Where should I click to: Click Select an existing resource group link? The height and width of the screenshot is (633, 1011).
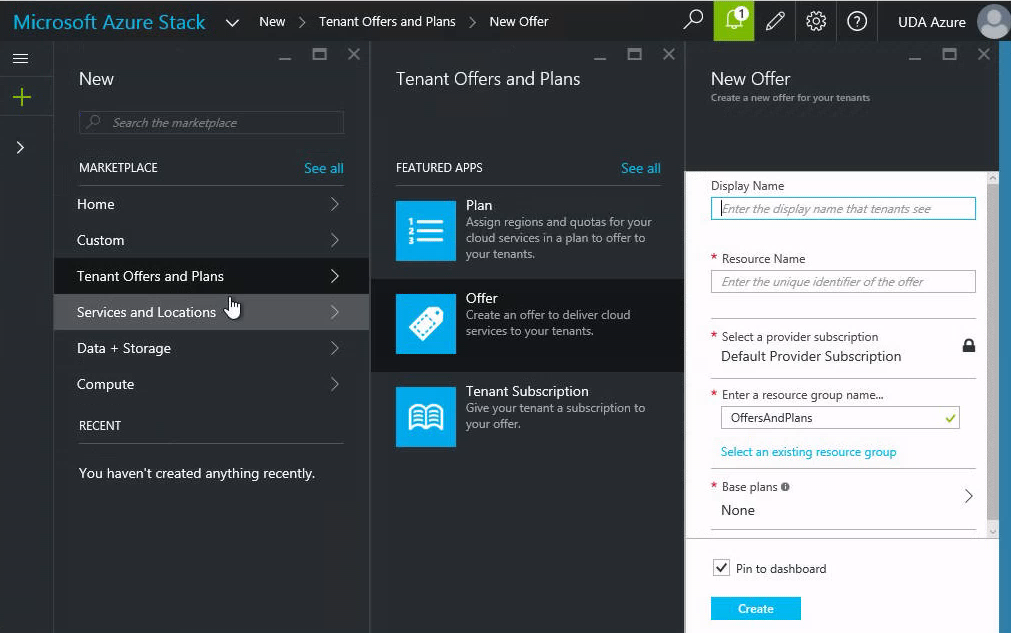pyautogui.click(x=808, y=452)
